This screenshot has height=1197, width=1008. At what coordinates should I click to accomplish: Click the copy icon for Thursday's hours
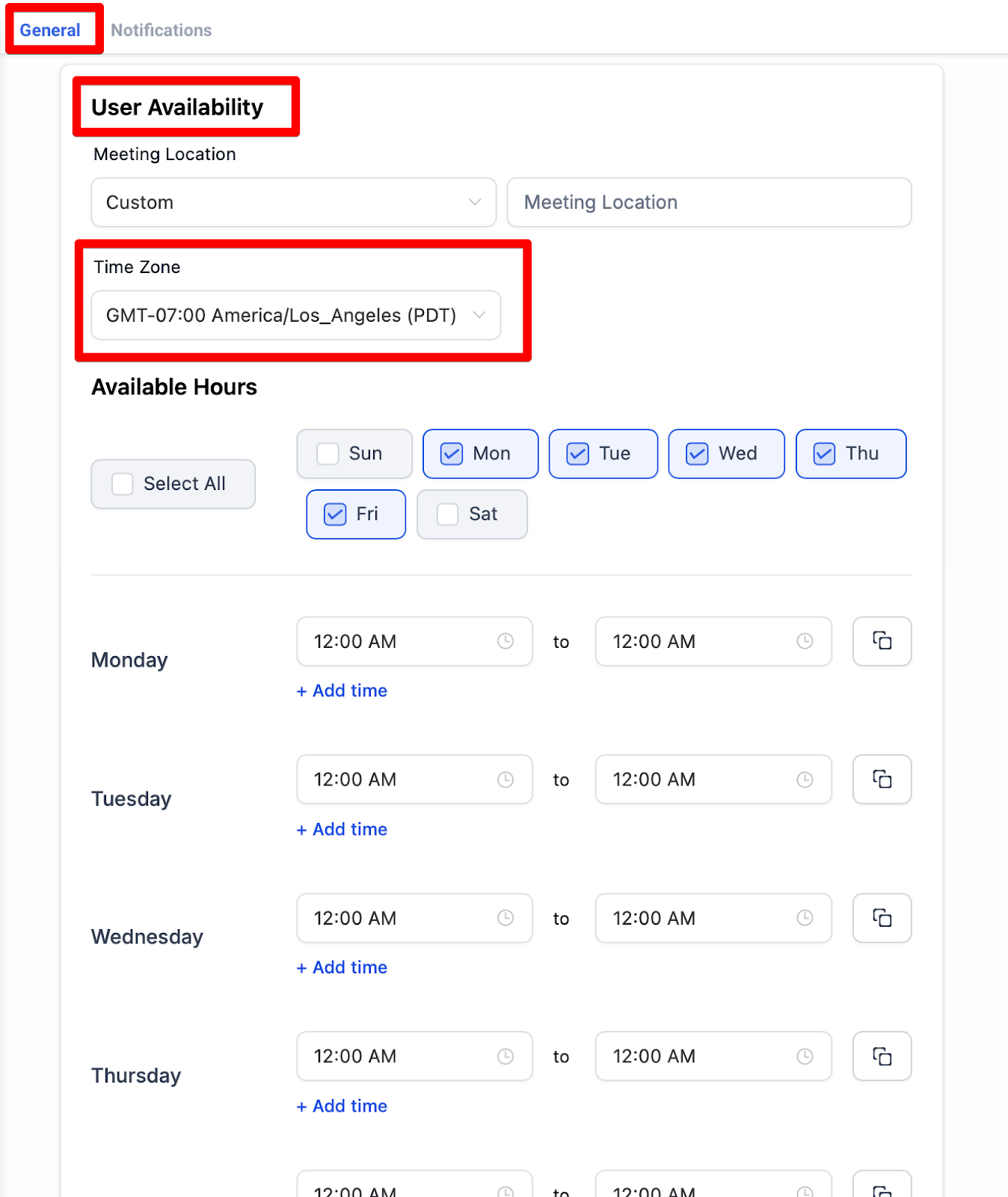click(x=882, y=1056)
